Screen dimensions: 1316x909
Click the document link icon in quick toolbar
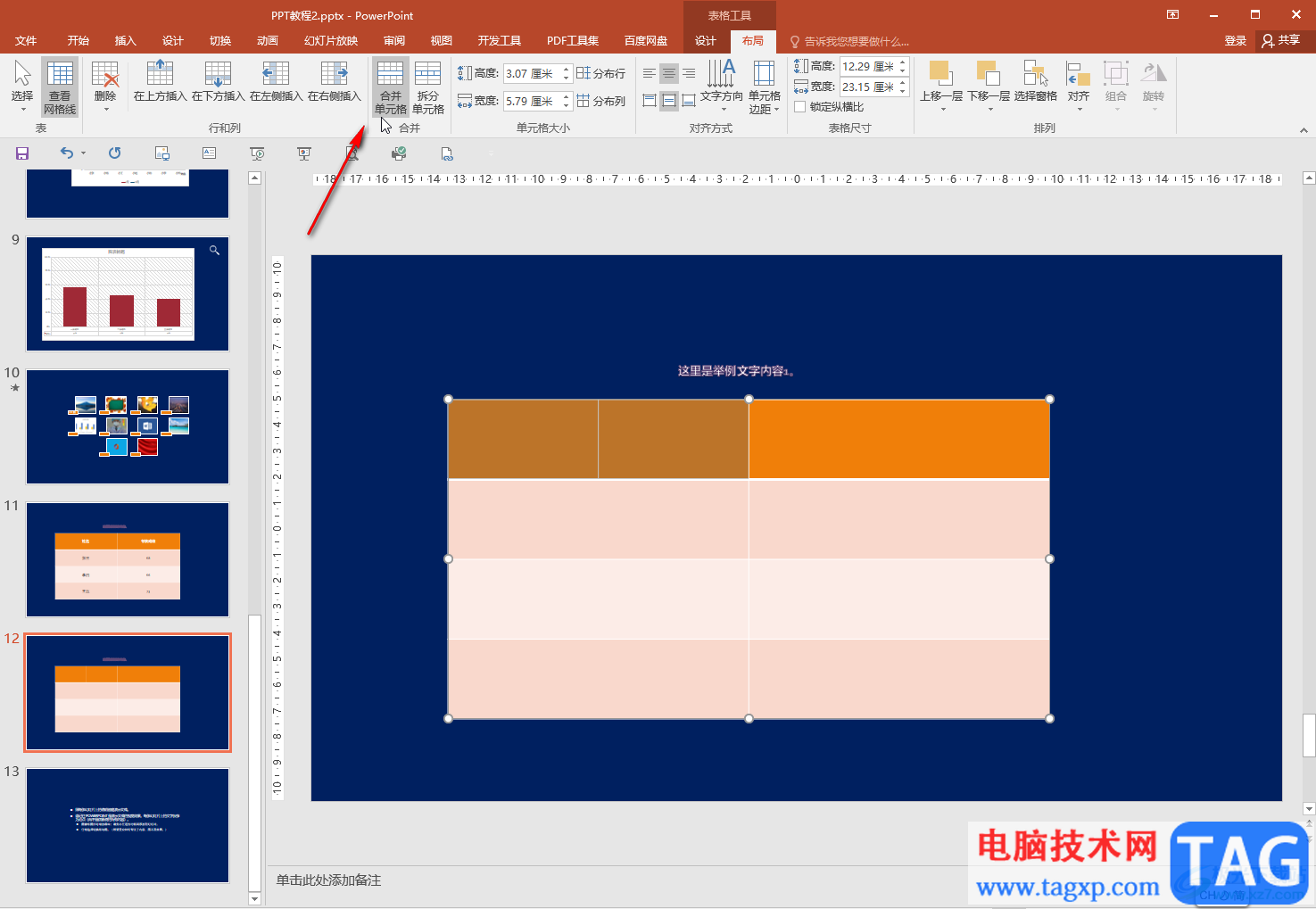[447, 153]
